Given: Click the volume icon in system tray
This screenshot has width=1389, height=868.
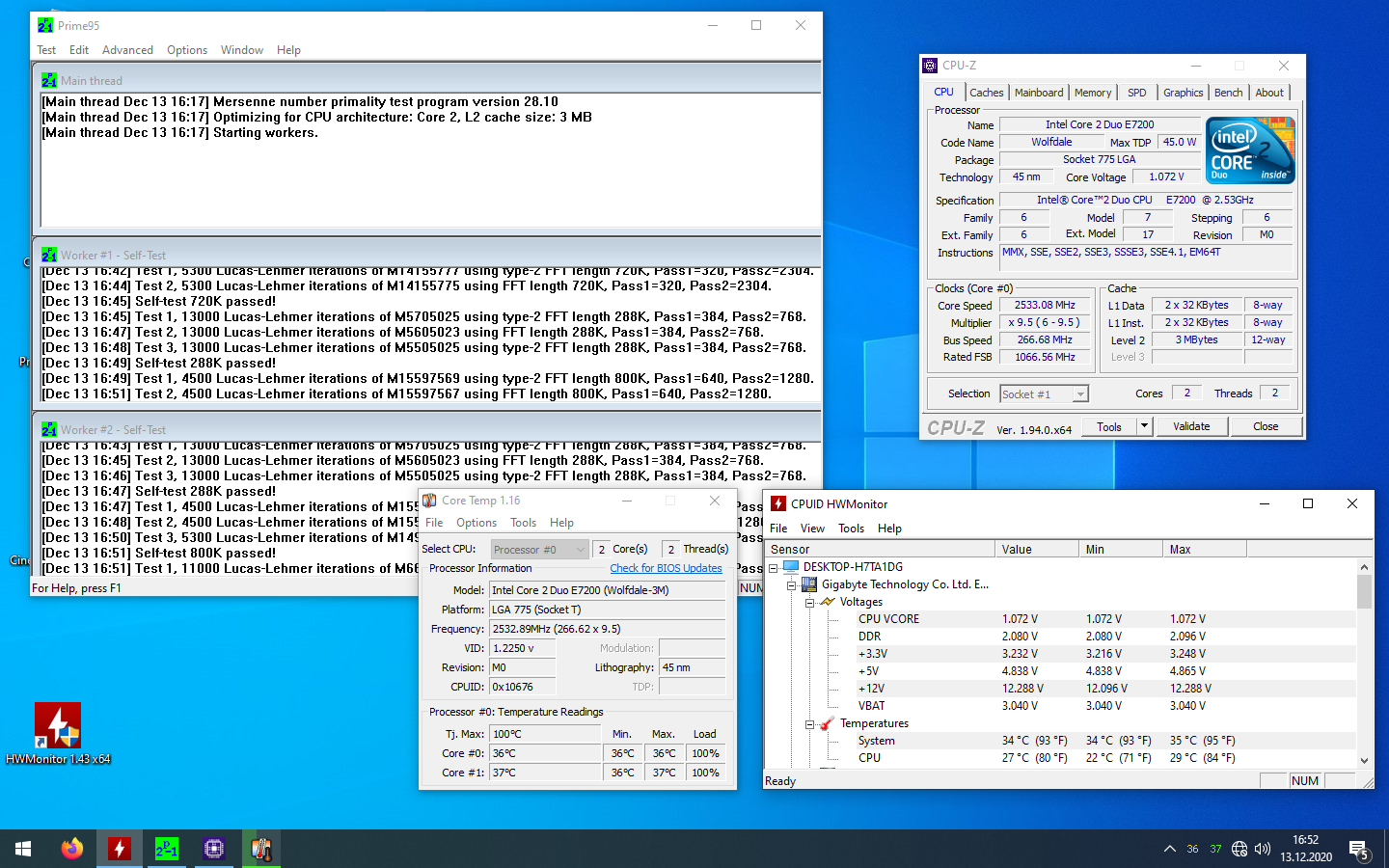Looking at the screenshot, I should click(x=1263, y=849).
